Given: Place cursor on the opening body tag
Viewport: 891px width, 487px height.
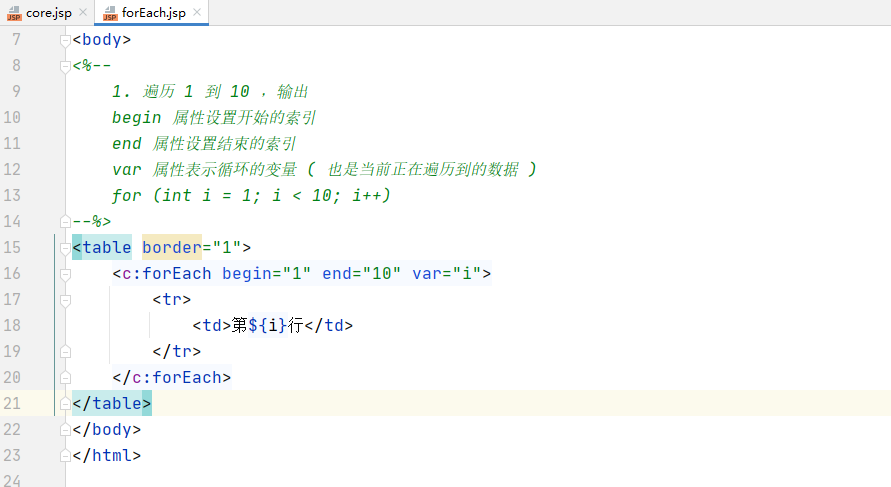Looking at the screenshot, I should 102,40.
